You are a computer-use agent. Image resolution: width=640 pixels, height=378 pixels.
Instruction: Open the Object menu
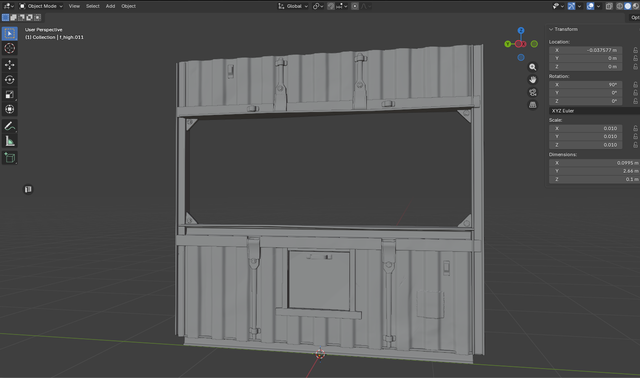pyautogui.click(x=128, y=6)
